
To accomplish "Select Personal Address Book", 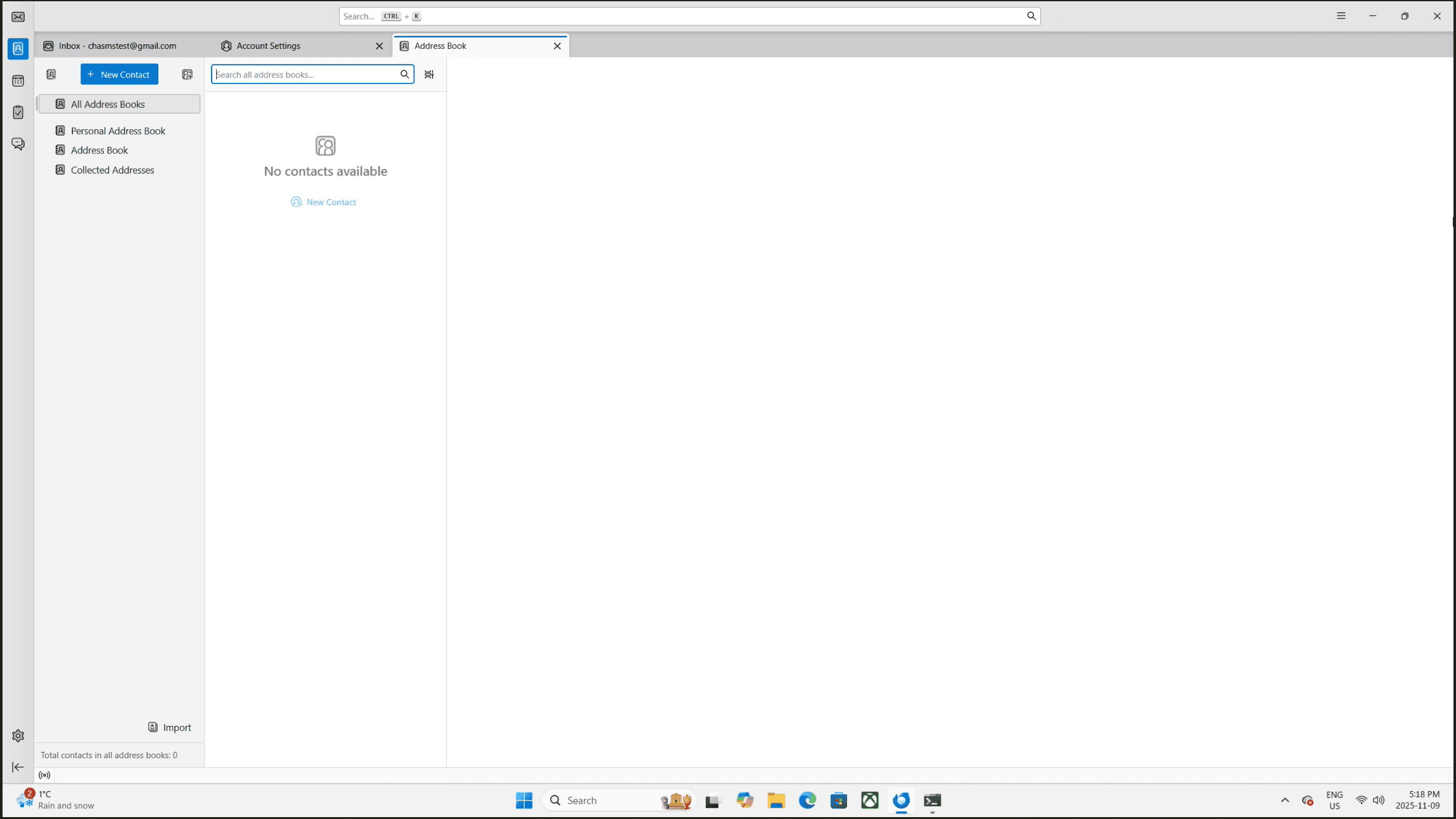I will tap(118, 130).
